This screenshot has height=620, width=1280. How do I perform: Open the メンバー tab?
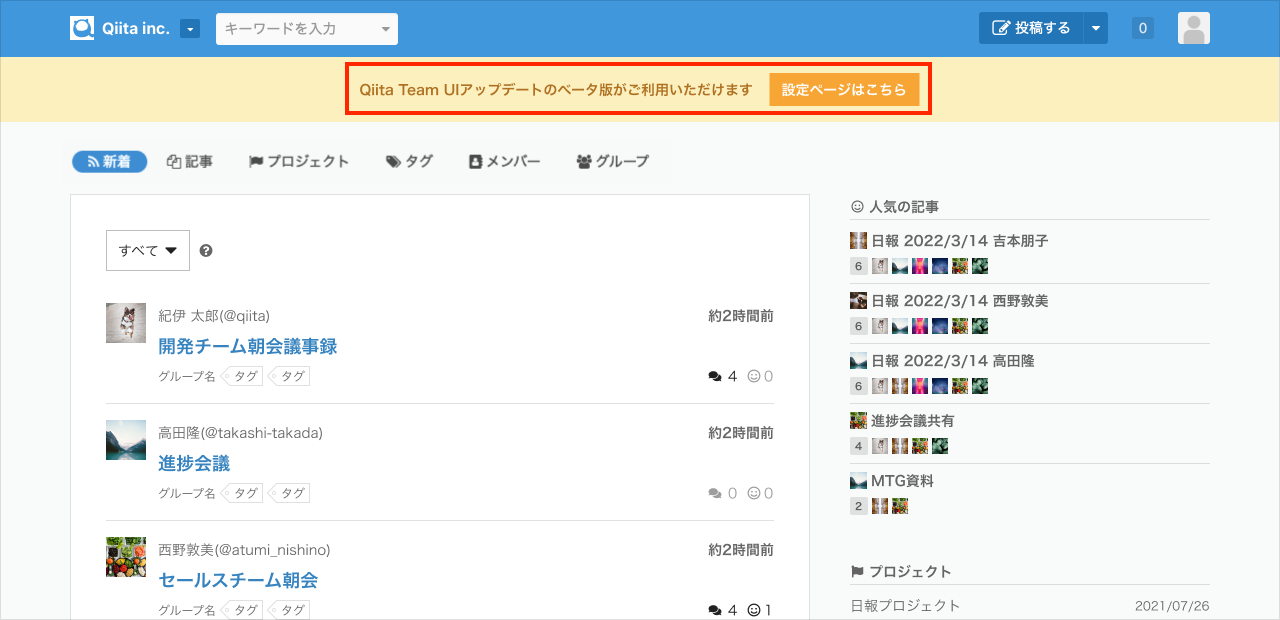click(505, 161)
